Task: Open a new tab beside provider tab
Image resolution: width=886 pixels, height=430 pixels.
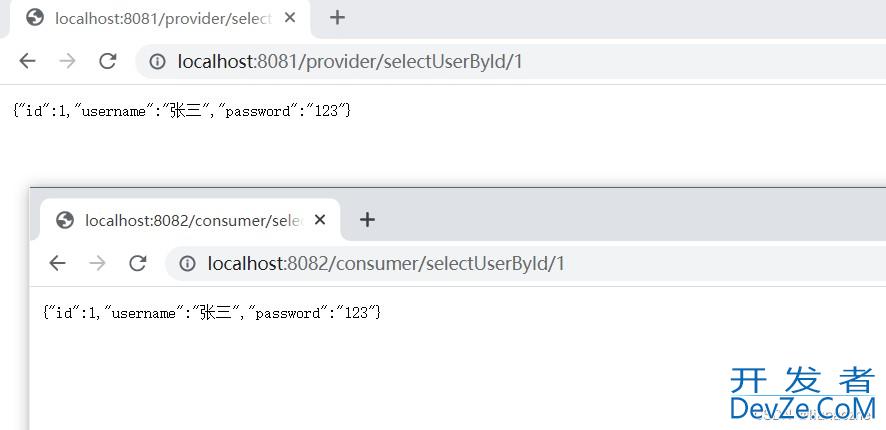Action: [337, 18]
